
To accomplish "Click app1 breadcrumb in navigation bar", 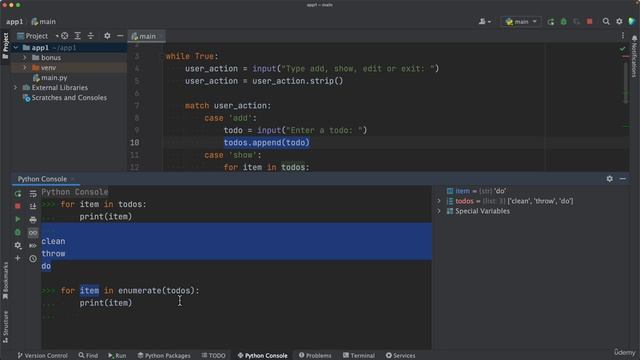I will (15, 22).
